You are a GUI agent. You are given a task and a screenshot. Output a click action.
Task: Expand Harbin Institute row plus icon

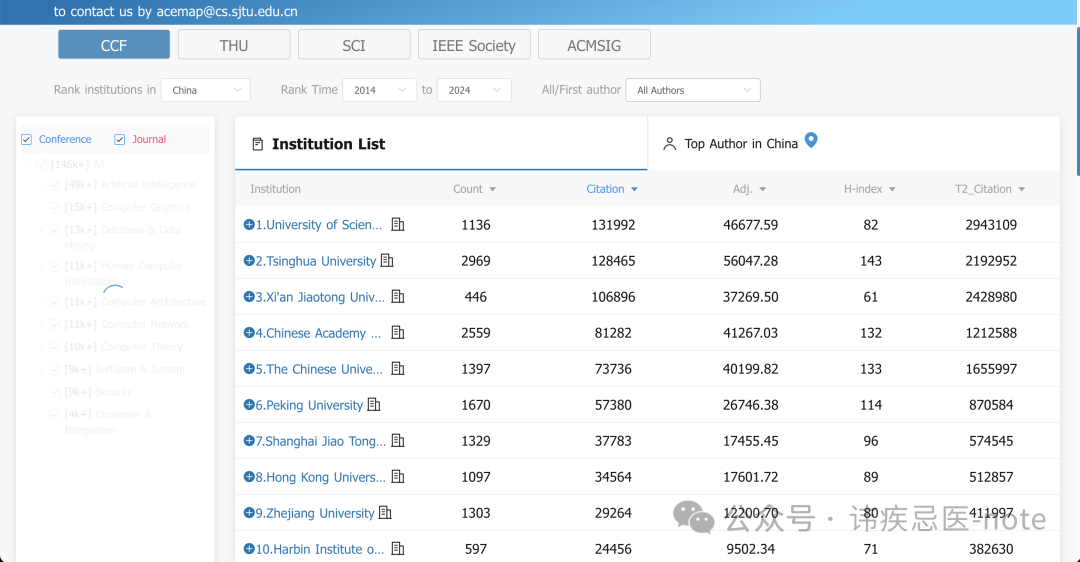point(249,548)
